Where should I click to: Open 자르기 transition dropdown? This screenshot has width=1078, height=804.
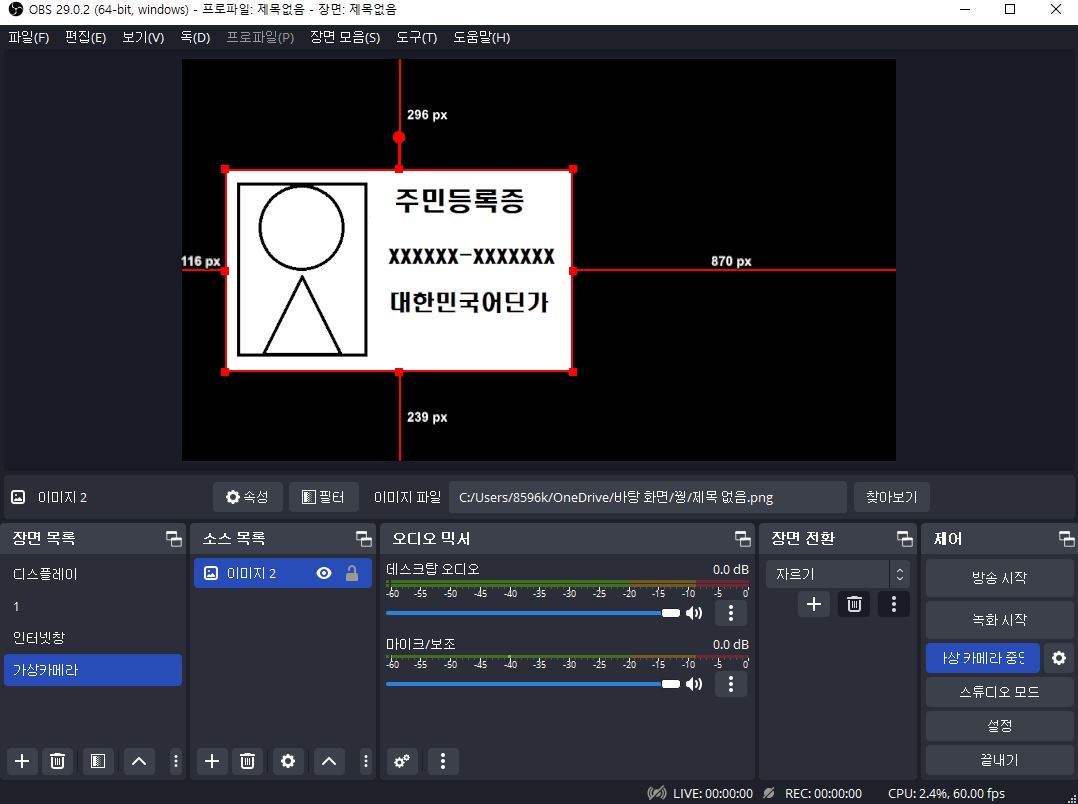tap(838, 574)
